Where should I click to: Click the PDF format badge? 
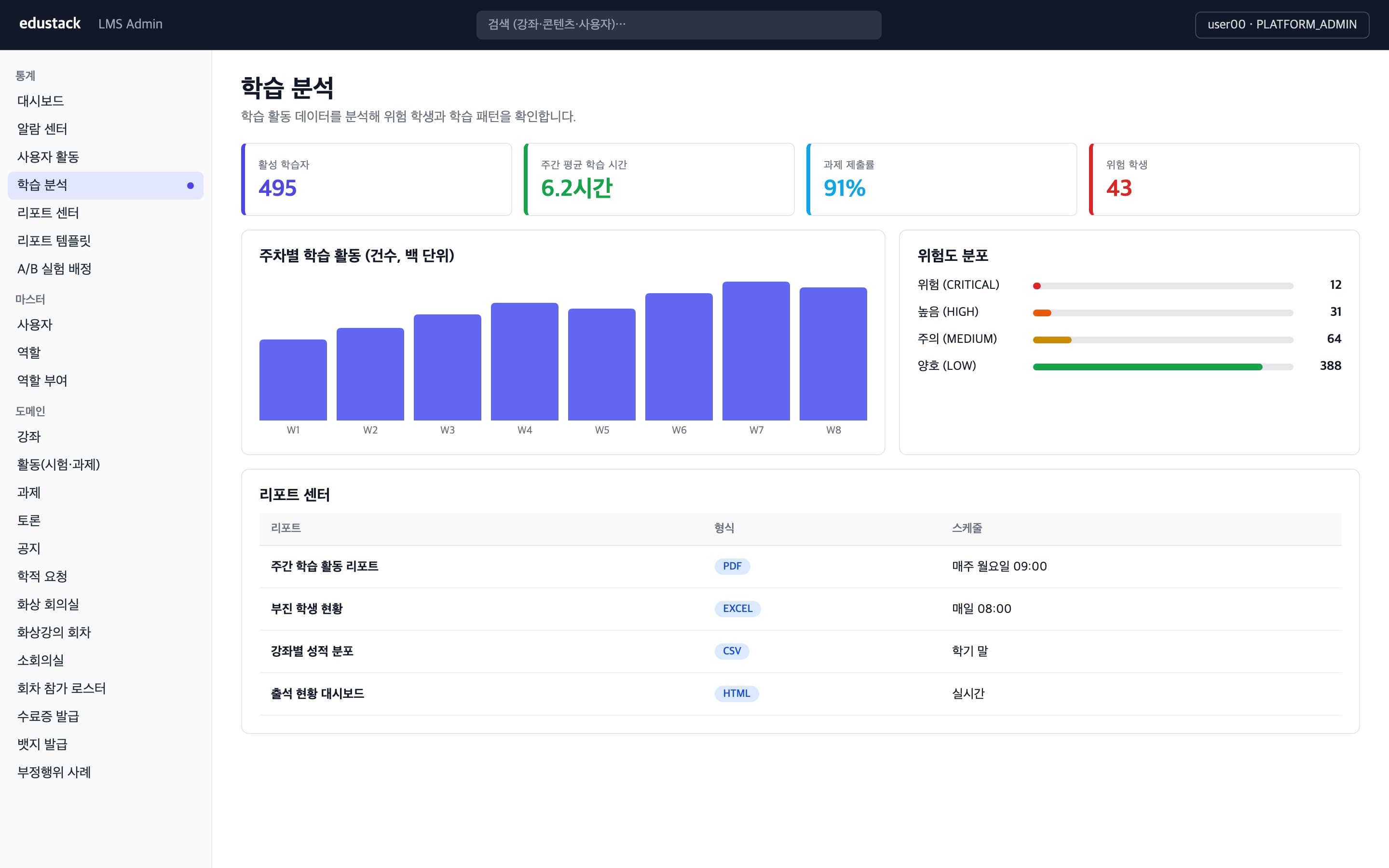click(x=732, y=566)
